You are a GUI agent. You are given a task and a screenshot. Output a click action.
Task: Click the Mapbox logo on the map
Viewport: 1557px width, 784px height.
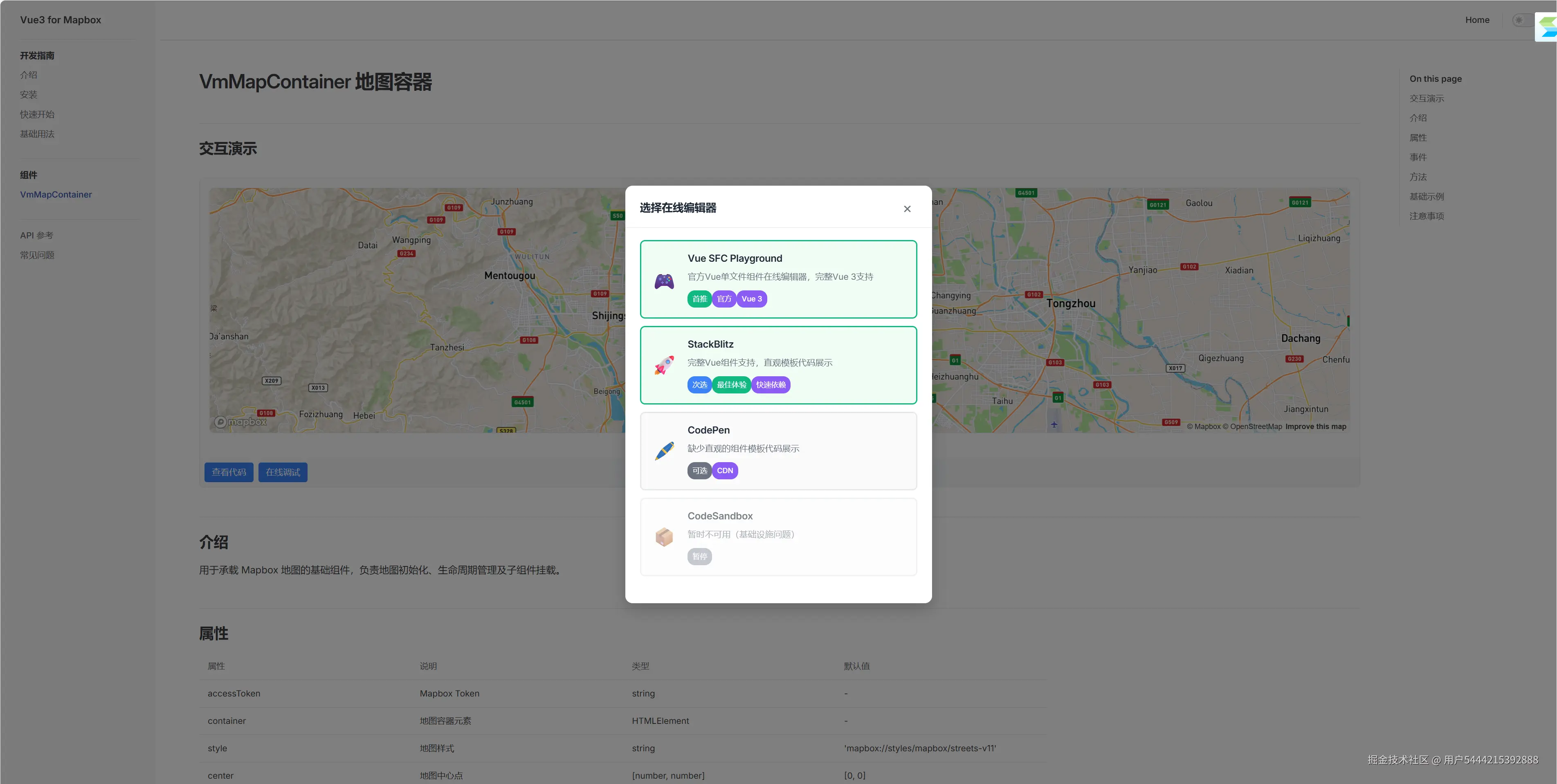(x=240, y=422)
